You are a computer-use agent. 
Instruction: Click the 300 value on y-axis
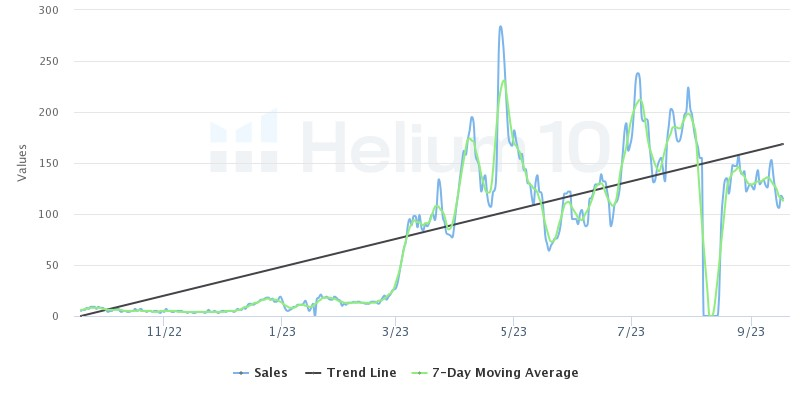48,10
